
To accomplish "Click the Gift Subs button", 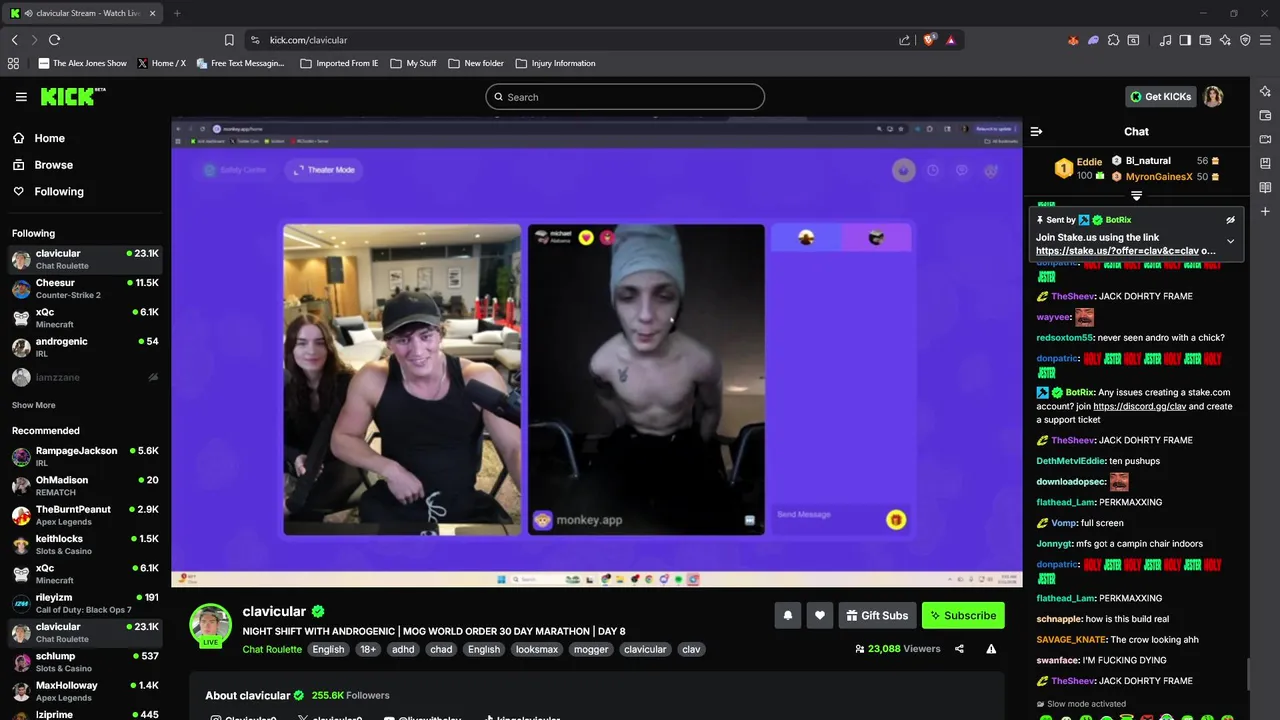I will [x=875, y=615].
